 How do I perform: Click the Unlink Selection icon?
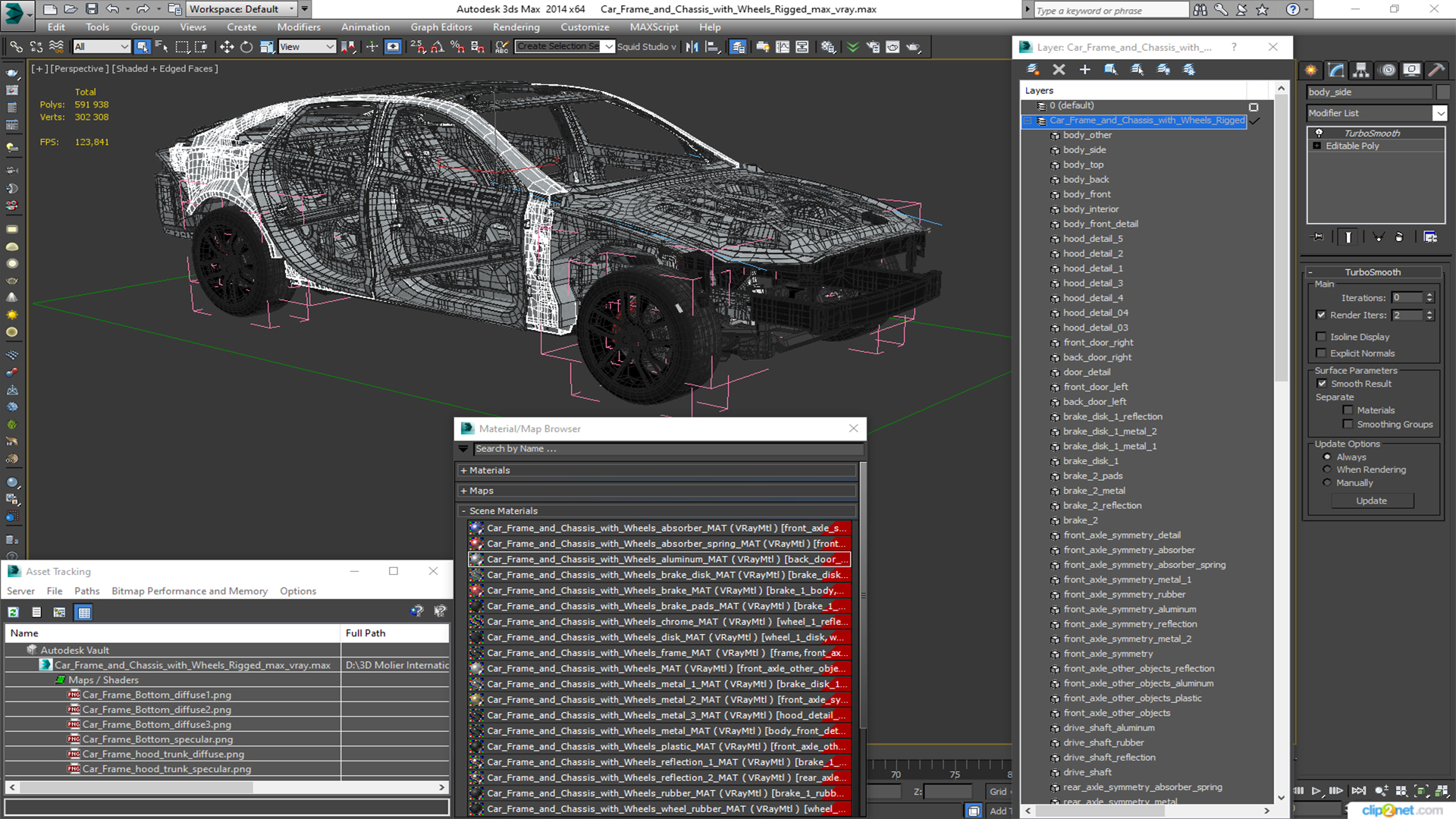(36, 47)
